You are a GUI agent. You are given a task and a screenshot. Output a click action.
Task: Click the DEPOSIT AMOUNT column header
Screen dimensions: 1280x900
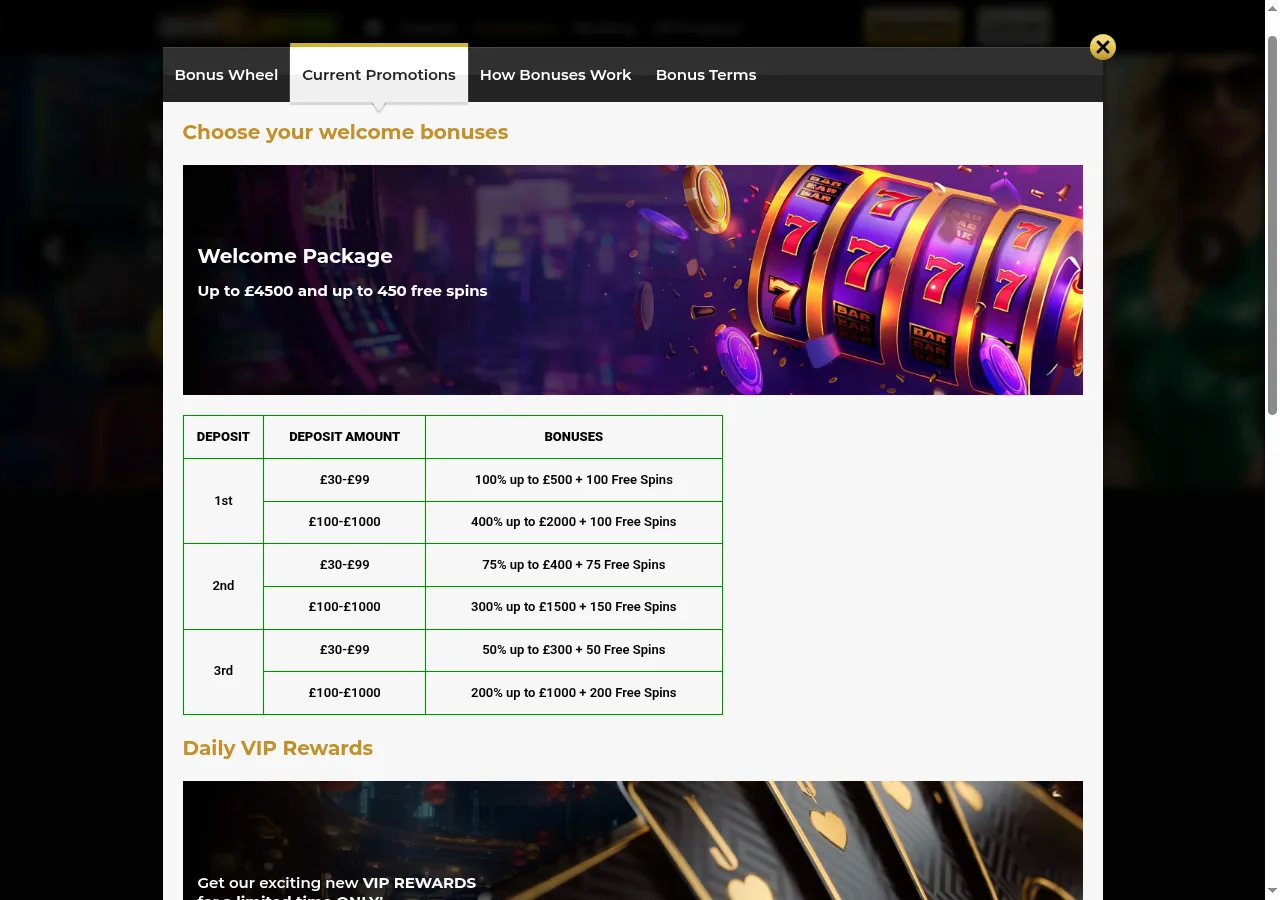click(x=344, y=437)
